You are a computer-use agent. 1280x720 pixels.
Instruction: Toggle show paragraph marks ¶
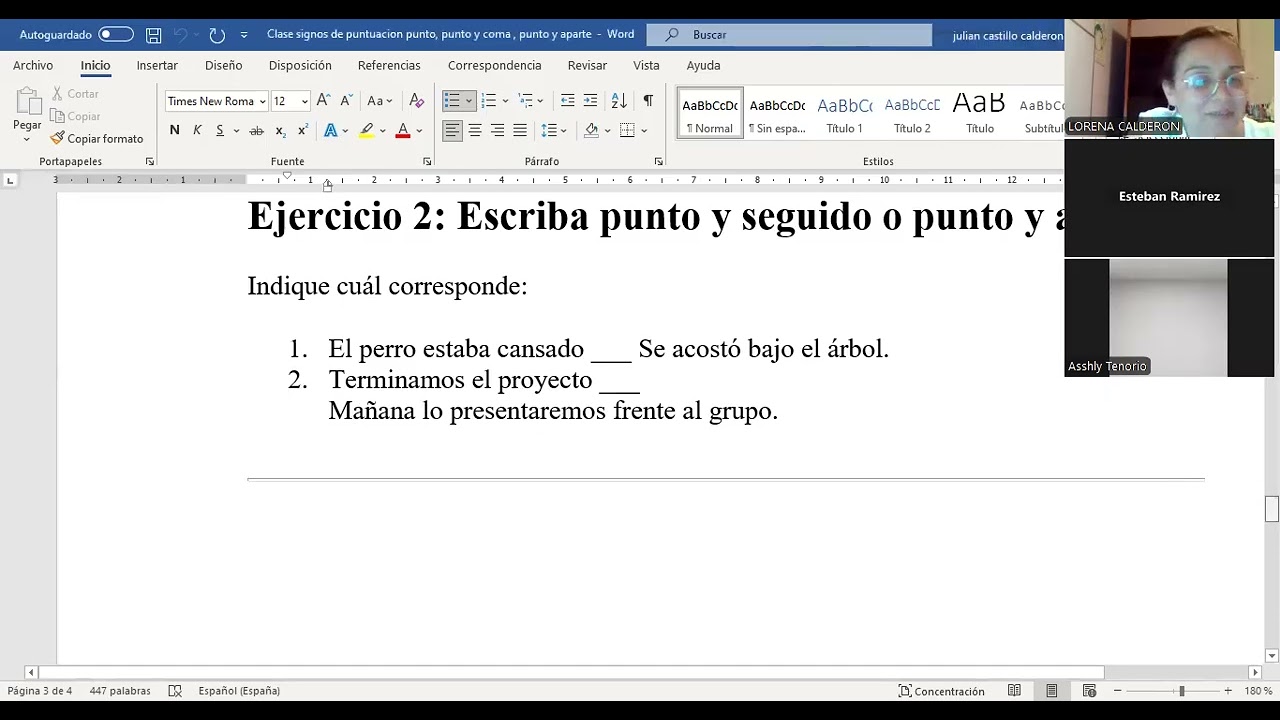coord(648,101)
